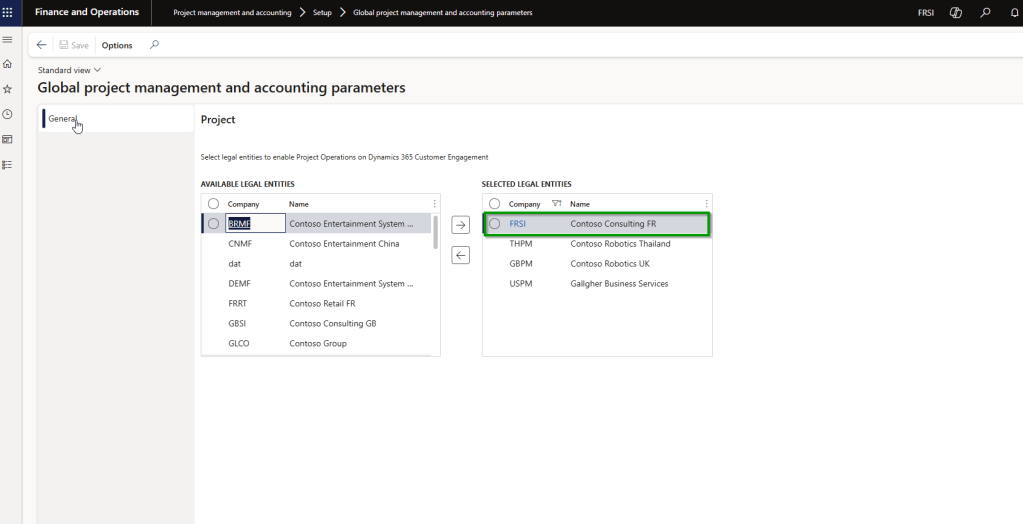1023x524 pixels.
Task: Open Favorites star in sidebar
Action: click(8, 89)
